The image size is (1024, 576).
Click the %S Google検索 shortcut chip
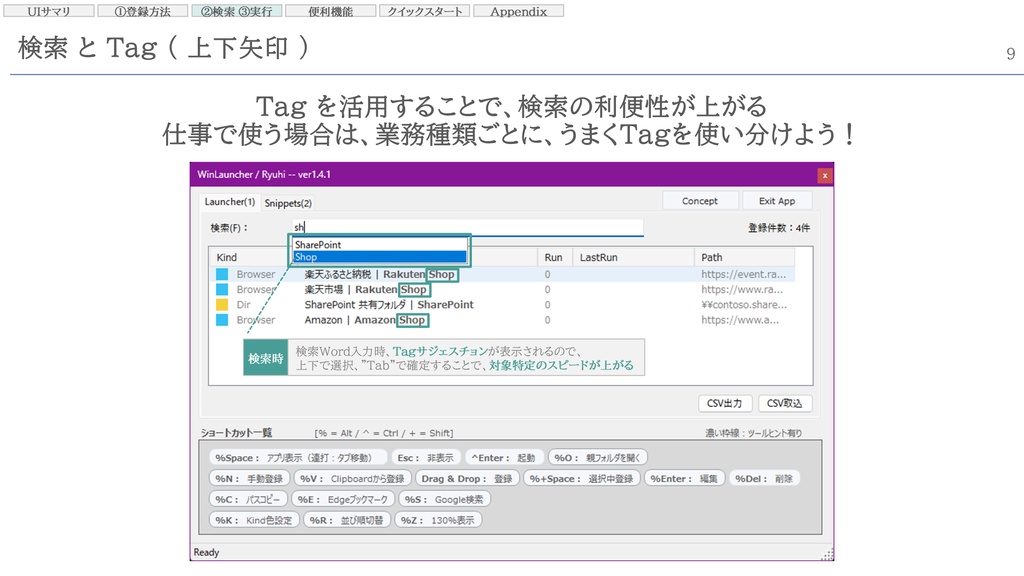(x=444, y=500)
